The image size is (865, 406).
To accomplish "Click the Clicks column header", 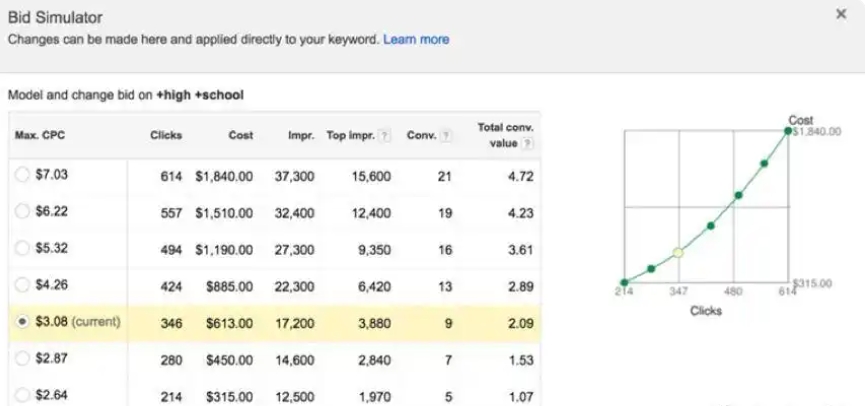I will click(165, 135).
